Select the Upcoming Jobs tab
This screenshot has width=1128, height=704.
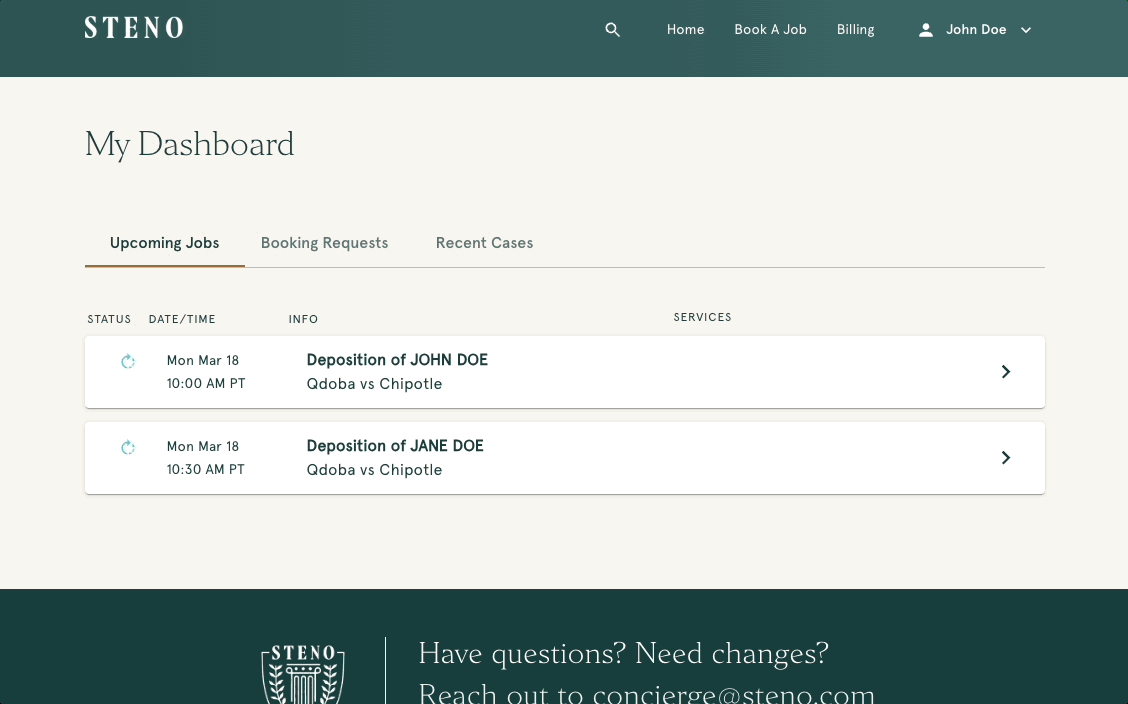(164, 243)
